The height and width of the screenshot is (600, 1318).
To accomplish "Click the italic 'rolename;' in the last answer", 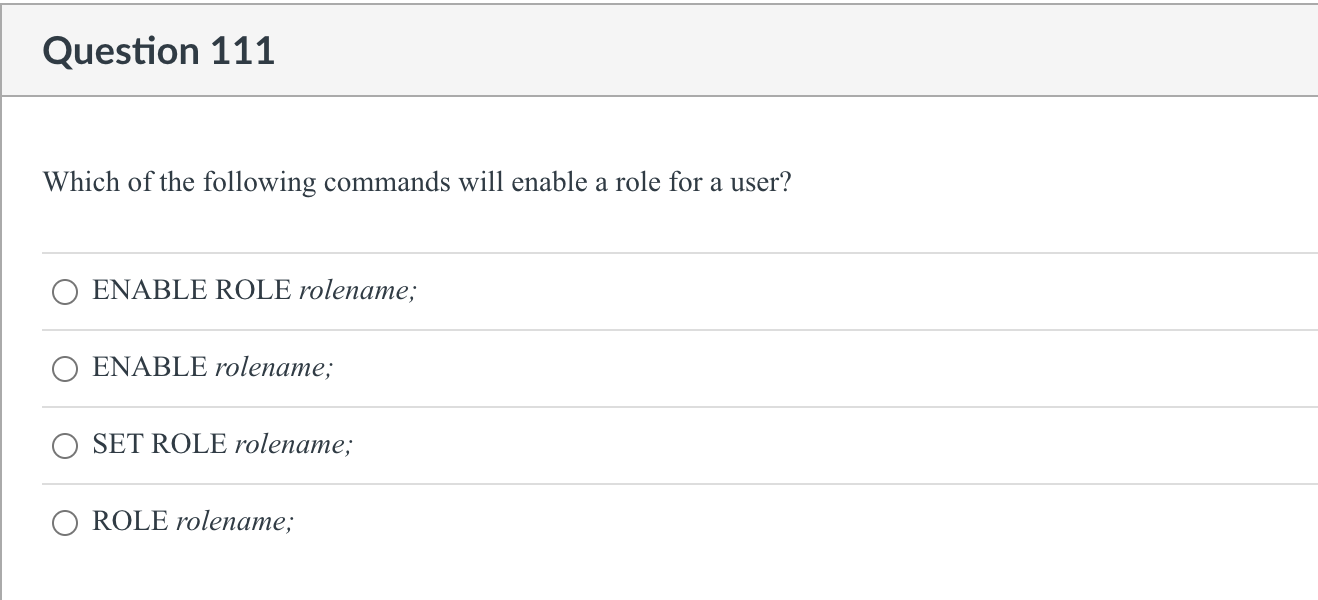I will tap(235, 523).
